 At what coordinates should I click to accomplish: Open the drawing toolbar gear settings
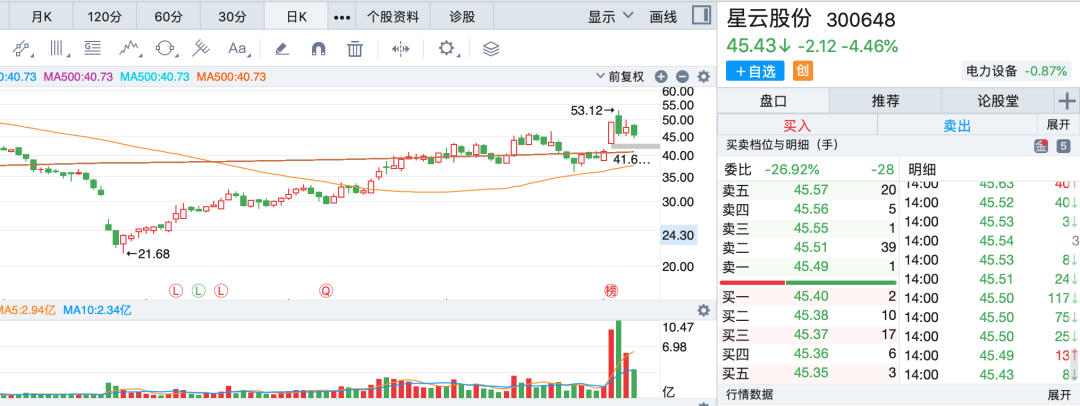[446, 48]
